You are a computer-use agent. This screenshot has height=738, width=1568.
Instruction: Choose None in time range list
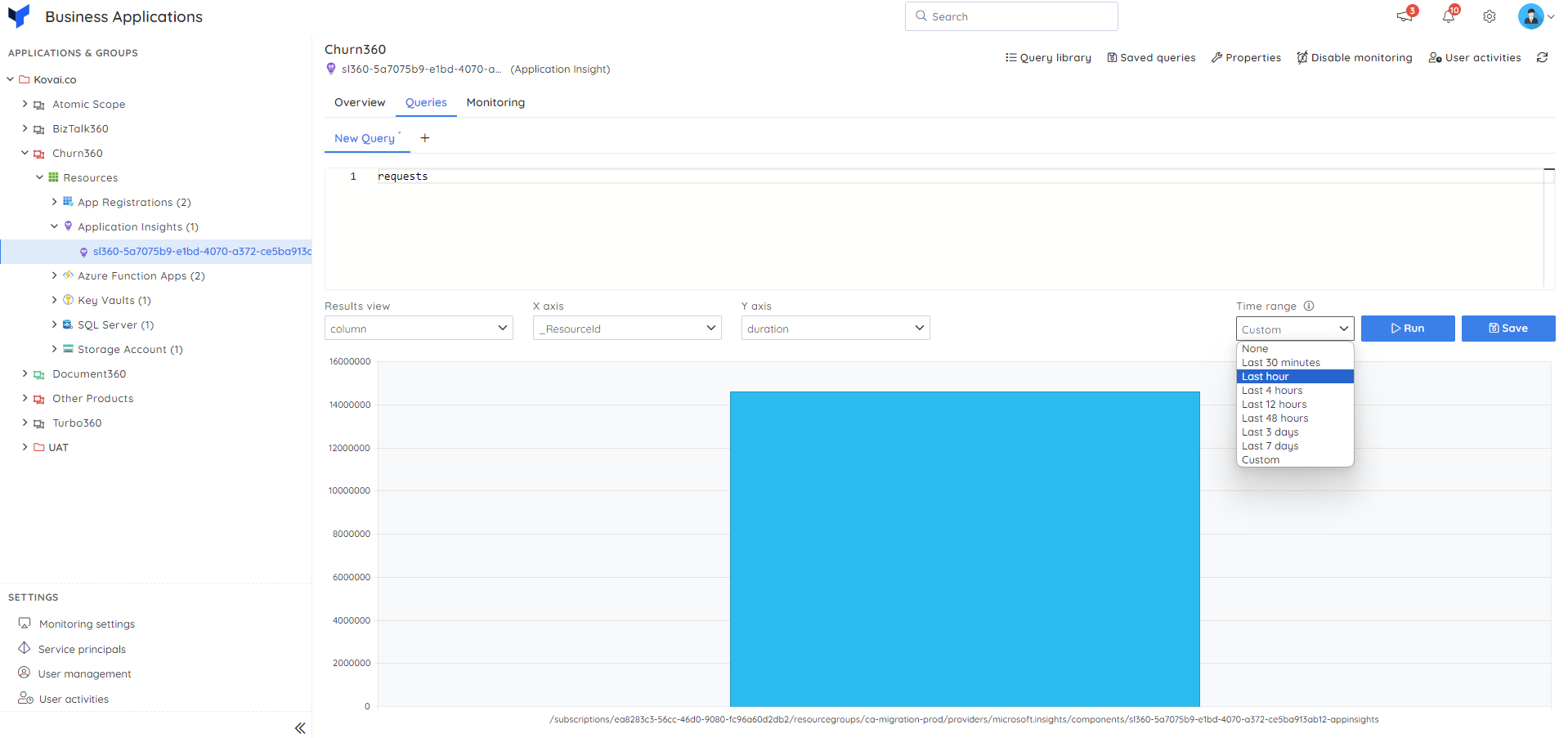coord(1295,349)
